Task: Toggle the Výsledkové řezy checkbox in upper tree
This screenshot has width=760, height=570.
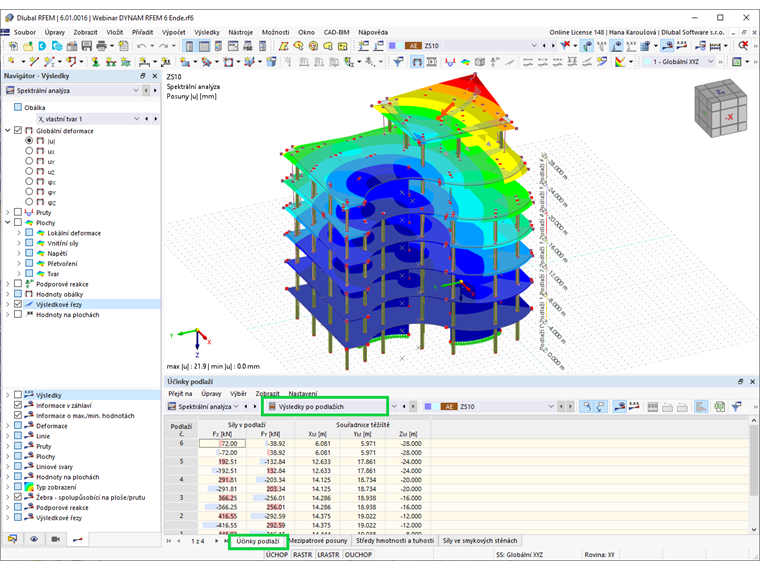Action: (18, 304)
